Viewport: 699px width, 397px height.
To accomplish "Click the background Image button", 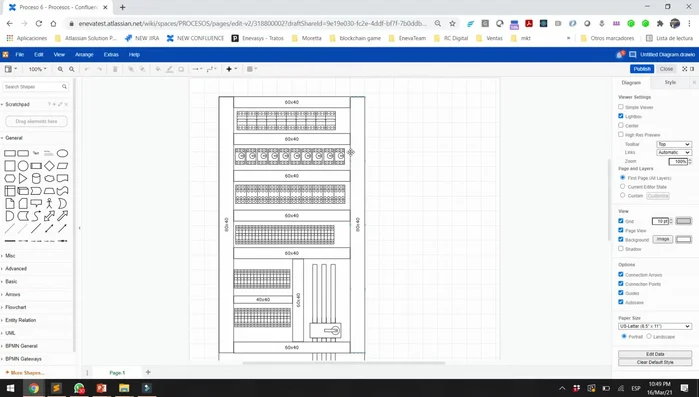I will (662, 239).
